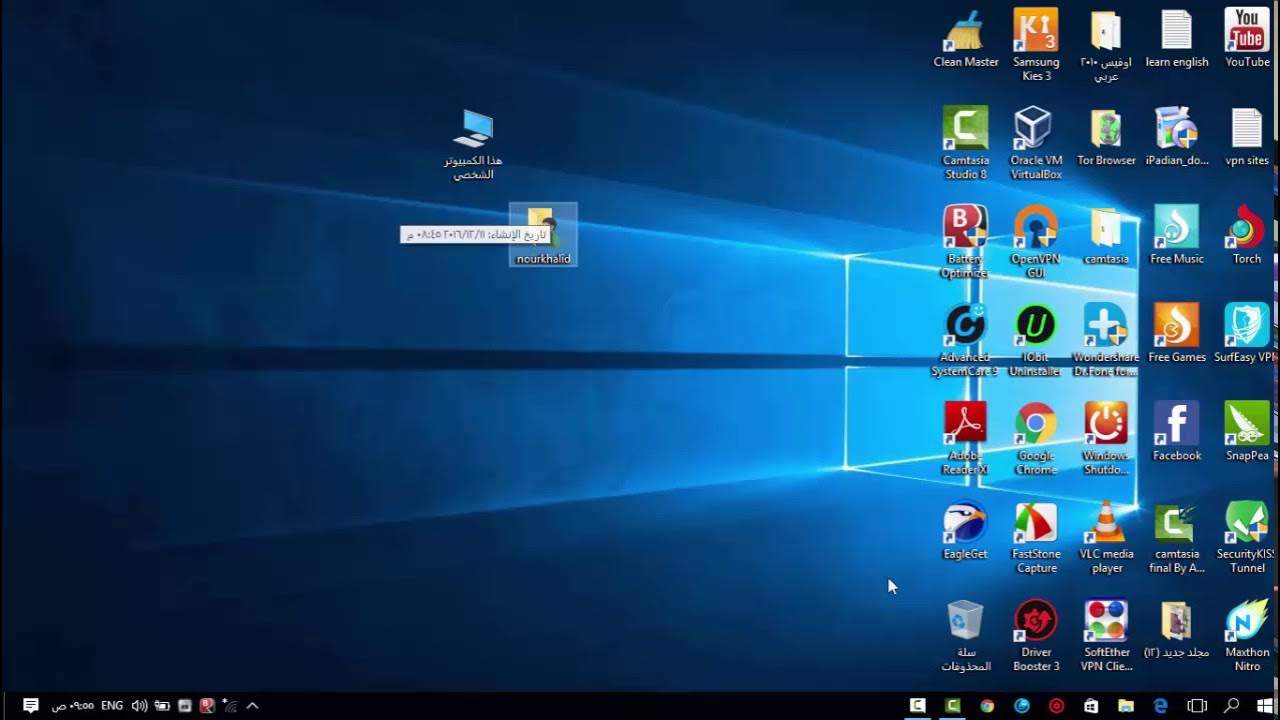The height and width of the screenshot is (720, 1280).
Task: Open the YouTube desktop shortcut
Action: pos(1247,38)
